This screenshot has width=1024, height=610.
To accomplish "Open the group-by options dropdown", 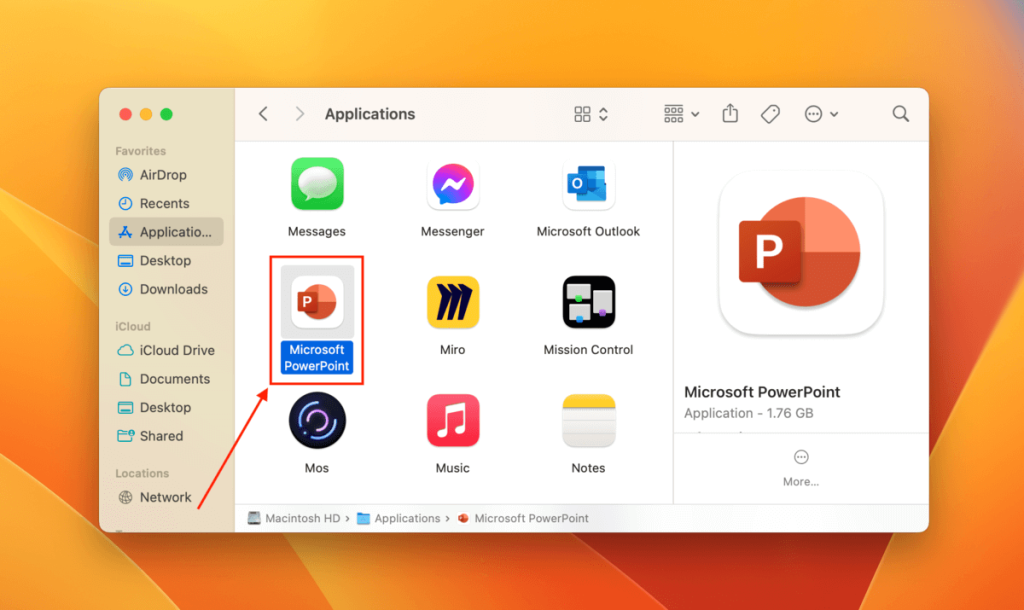I will 681,114.
